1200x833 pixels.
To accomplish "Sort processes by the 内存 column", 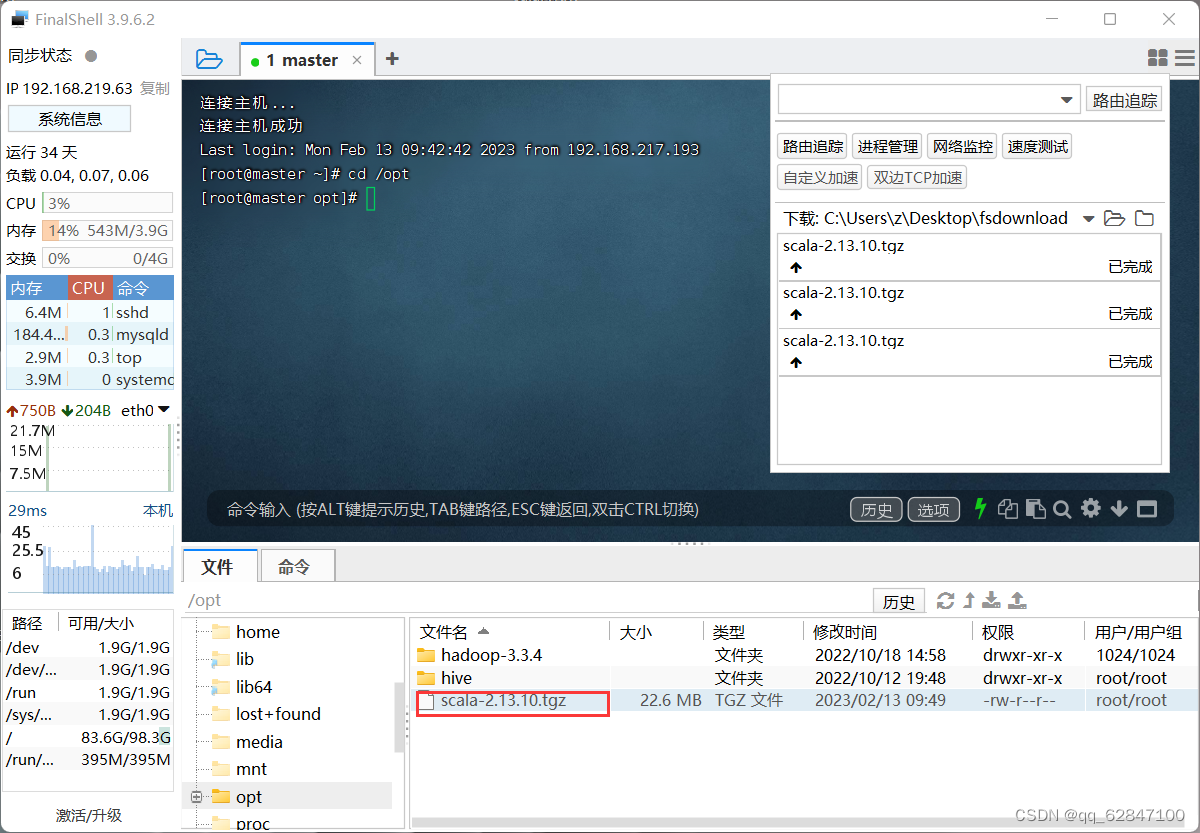I will tap(37, 288).
